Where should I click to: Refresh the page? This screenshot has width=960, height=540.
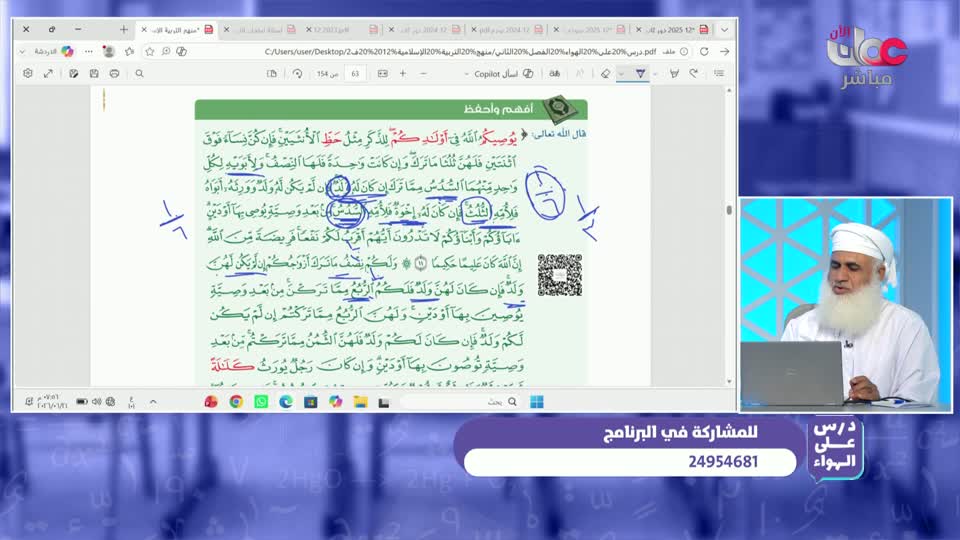[x=704, y=51]
